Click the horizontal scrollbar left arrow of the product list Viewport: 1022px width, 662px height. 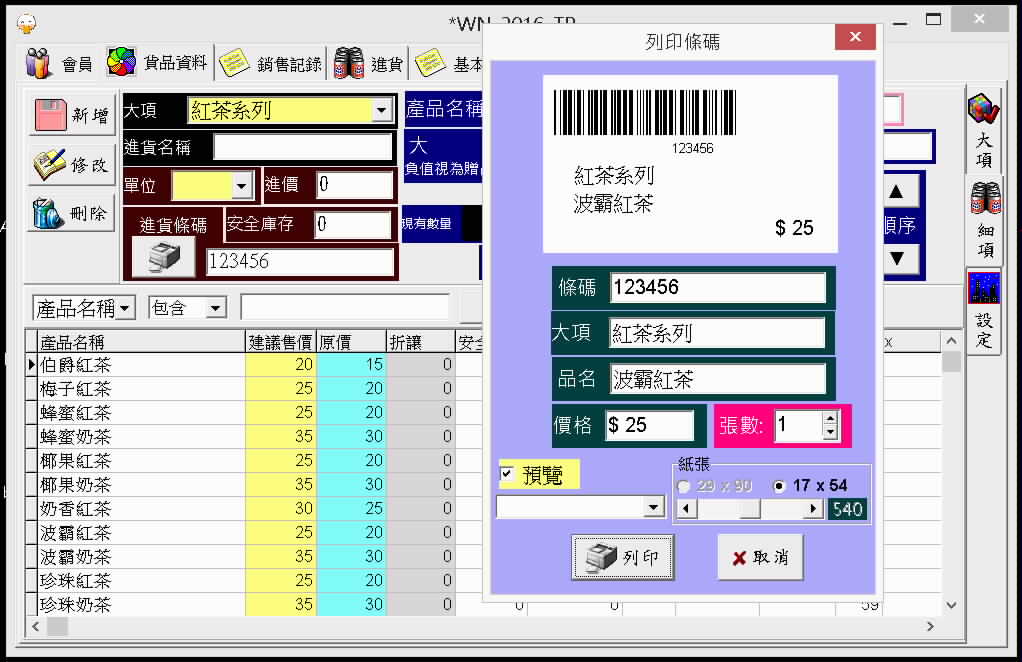pos(36,626)
